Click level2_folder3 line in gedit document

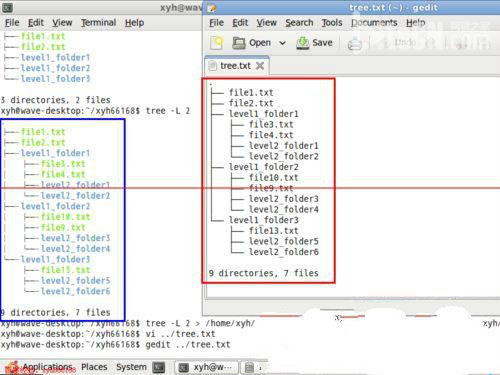284,199
